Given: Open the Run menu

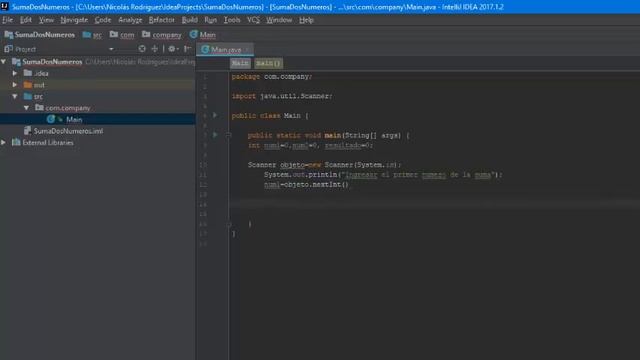Looking at the screenshot, I should [x=211, y=20].
